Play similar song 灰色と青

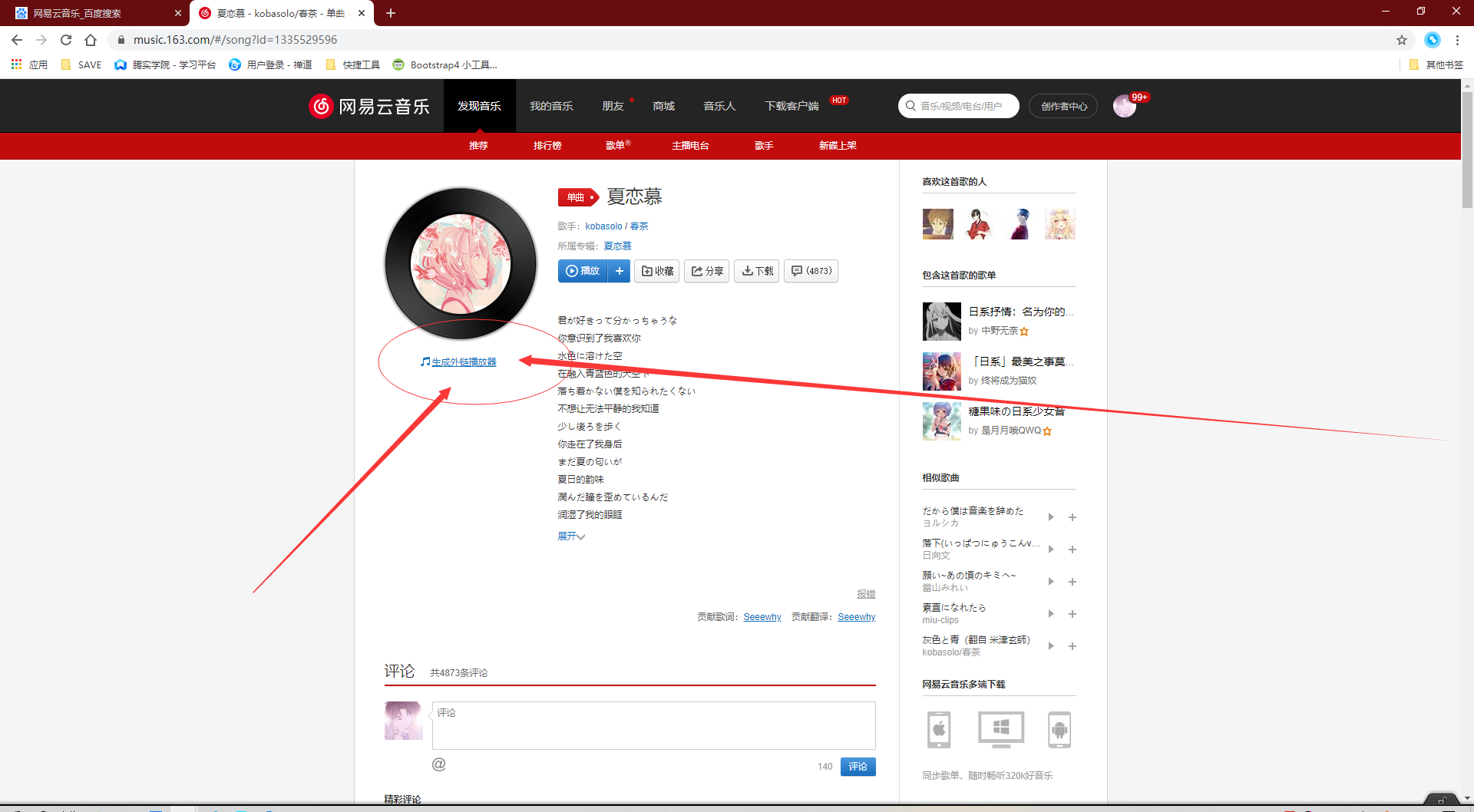1051,646
